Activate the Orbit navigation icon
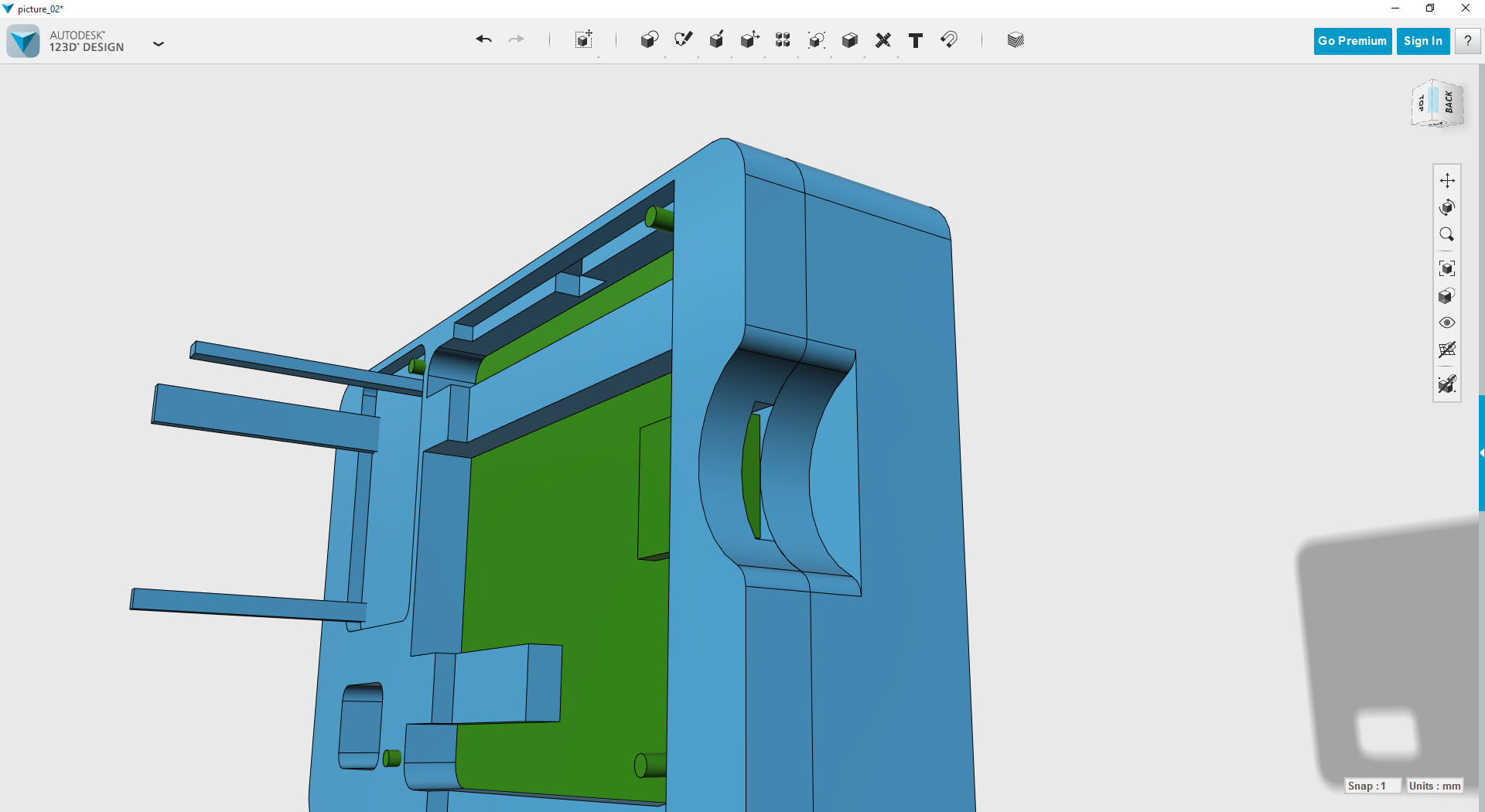This screenshot has height=812, width=1485. (x=1447, y=207)
